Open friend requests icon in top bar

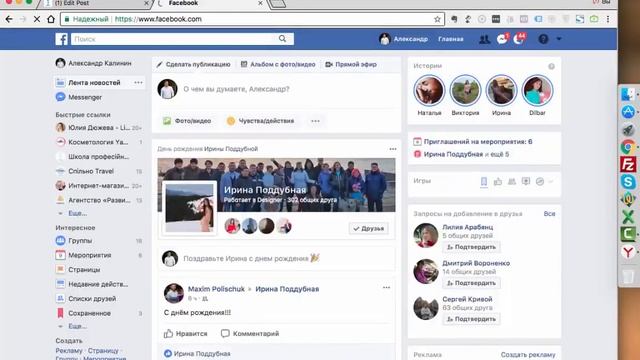pyautogui.click(x=484, y=39)
